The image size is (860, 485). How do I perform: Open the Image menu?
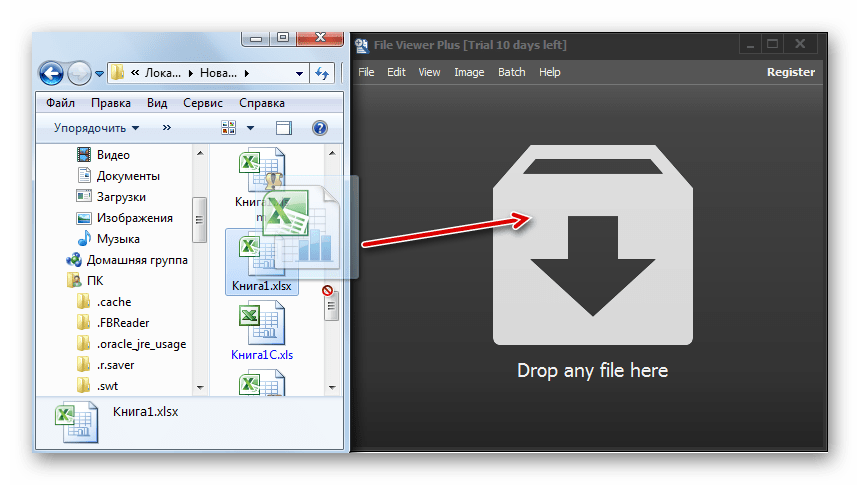click(x=468, y=72)
